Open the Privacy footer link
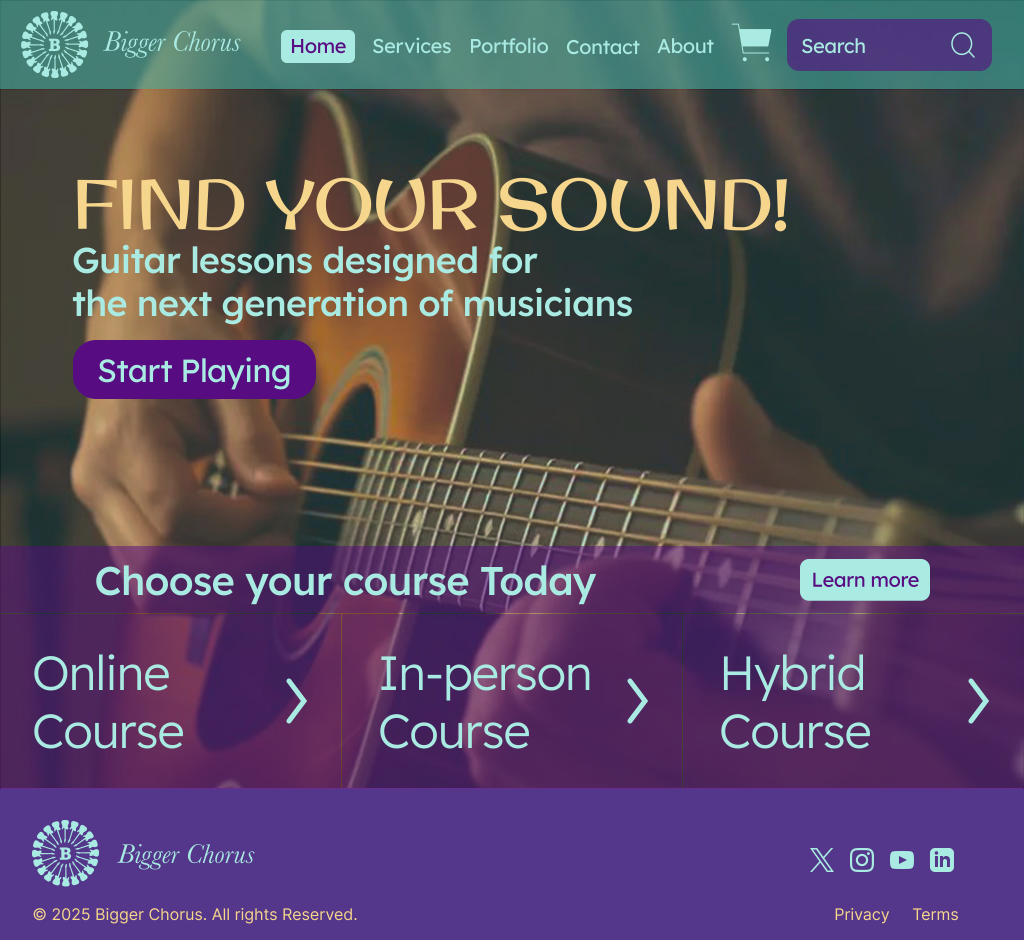Viewport: 1024px width, 940px height. (x=861, y=915)
